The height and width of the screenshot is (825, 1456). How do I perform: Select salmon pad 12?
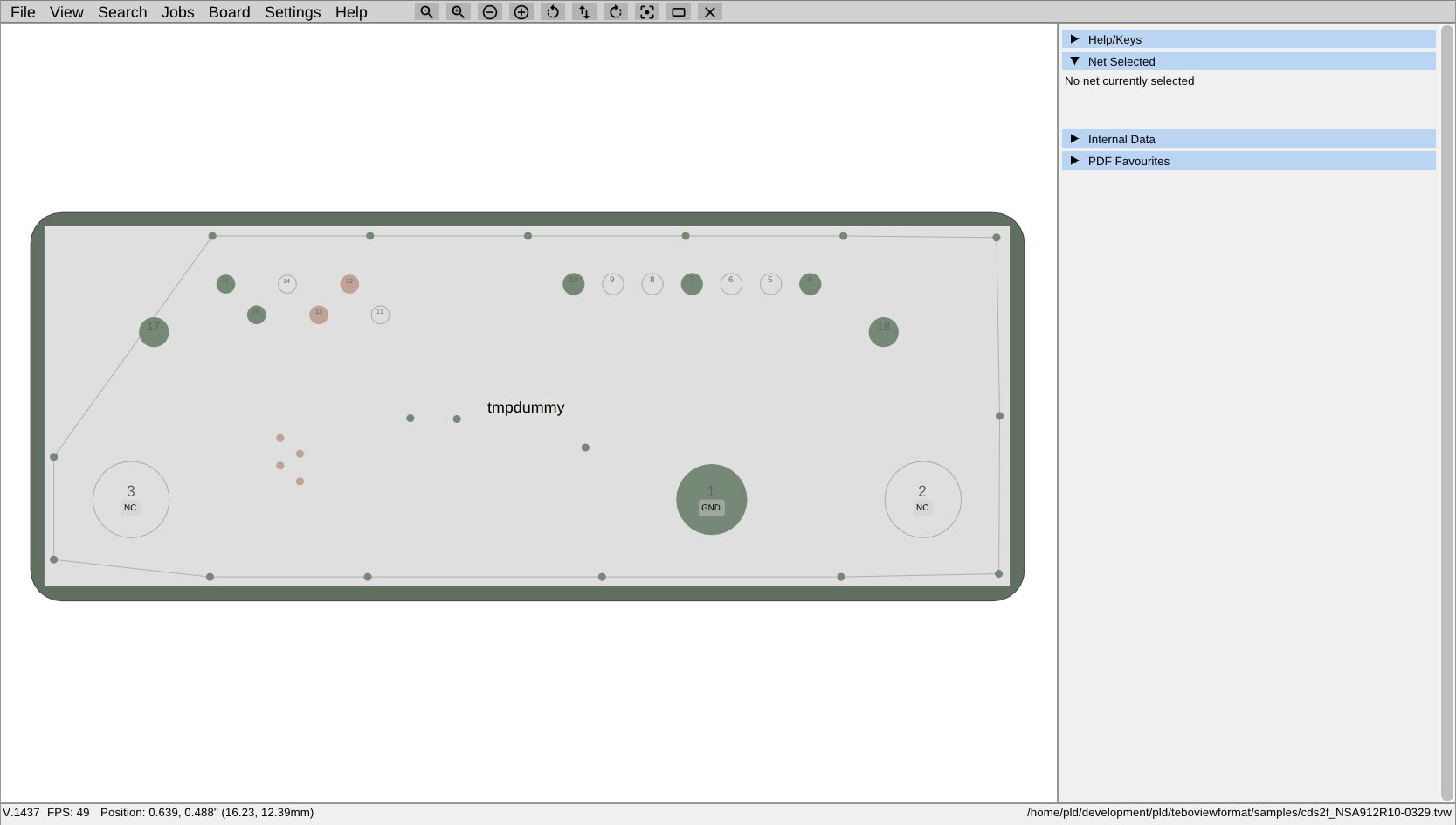(x=349, y=284)
